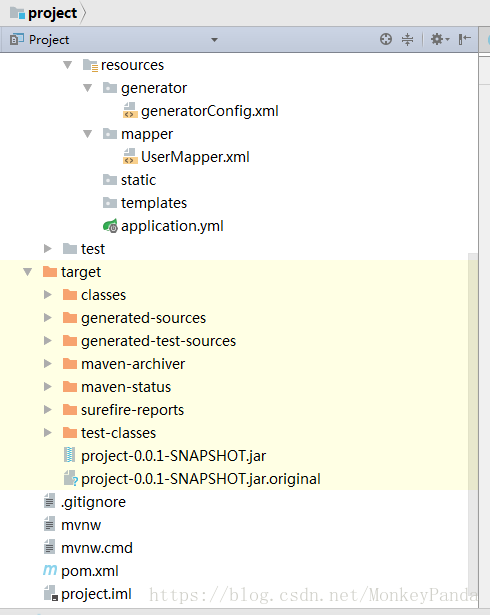Expand the maven-archiver folder
490x615 pixels.
[47, 364]
